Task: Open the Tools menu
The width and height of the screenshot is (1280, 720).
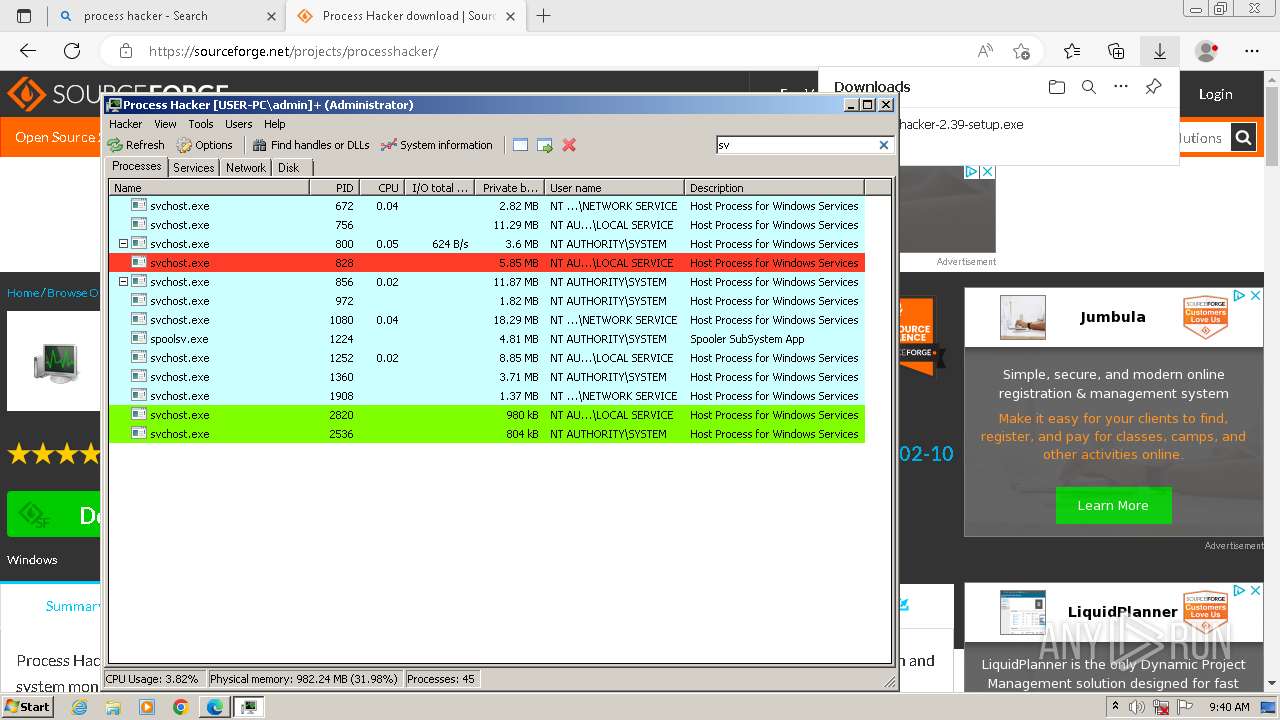Action: pyautogui.click(x=201, y=124)
